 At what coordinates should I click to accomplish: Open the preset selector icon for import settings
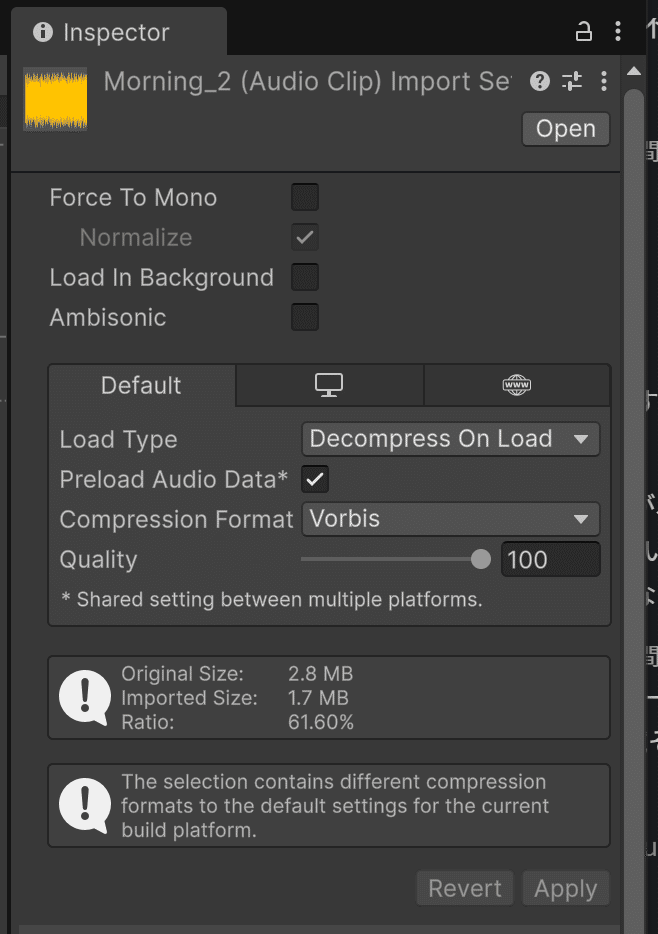point(572,81)
